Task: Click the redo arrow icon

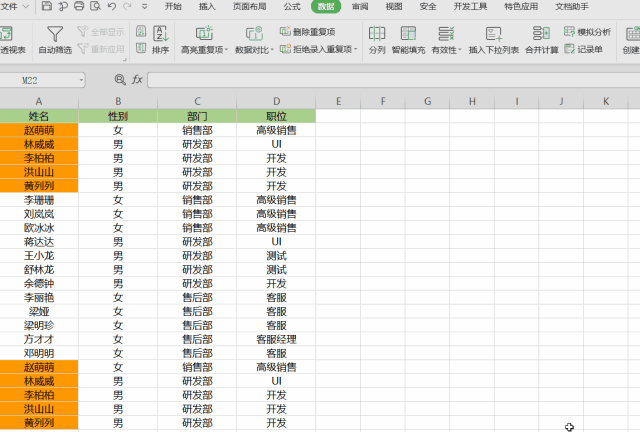Action: coord(127,6)
